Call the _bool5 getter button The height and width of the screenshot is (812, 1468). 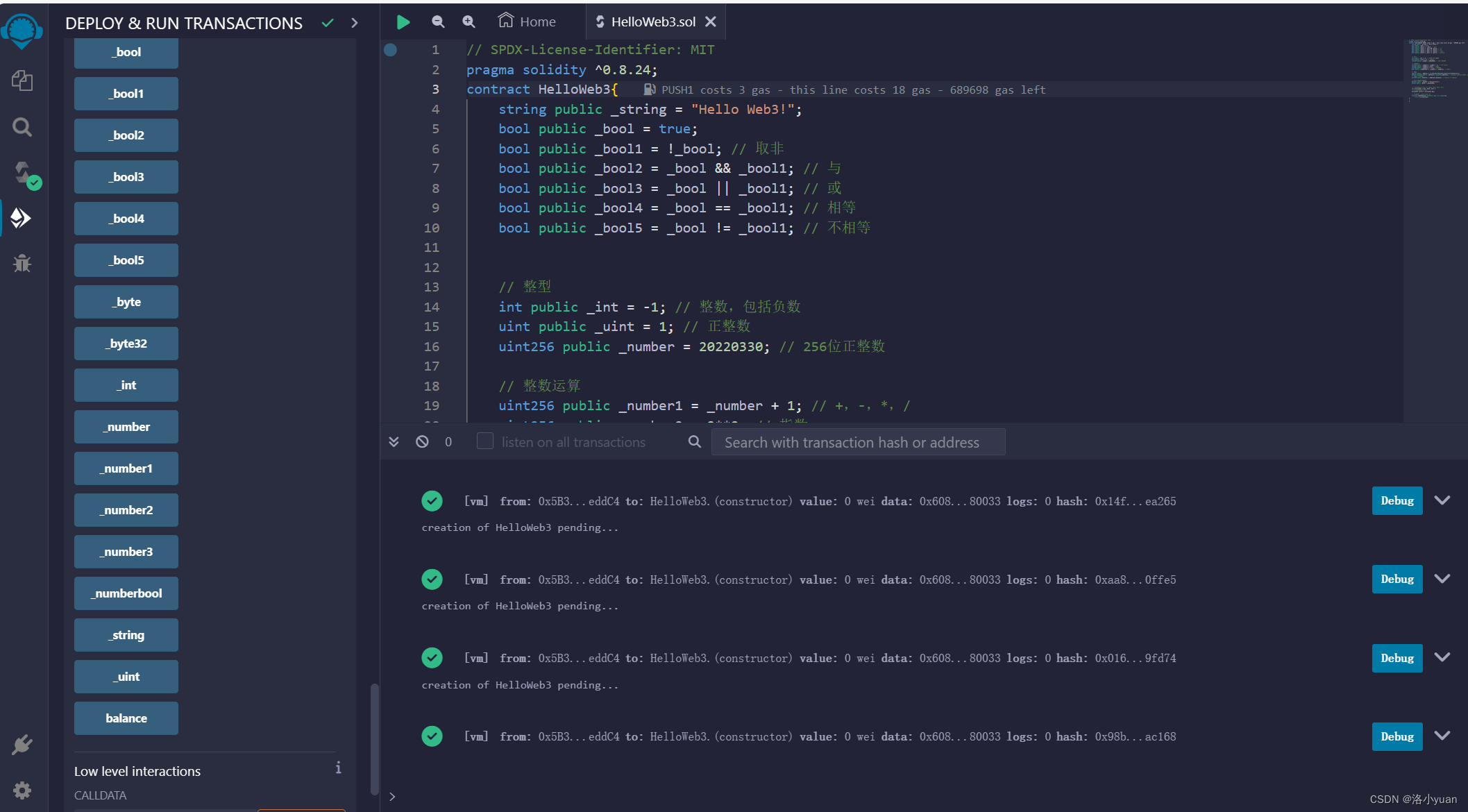(126, 260)
